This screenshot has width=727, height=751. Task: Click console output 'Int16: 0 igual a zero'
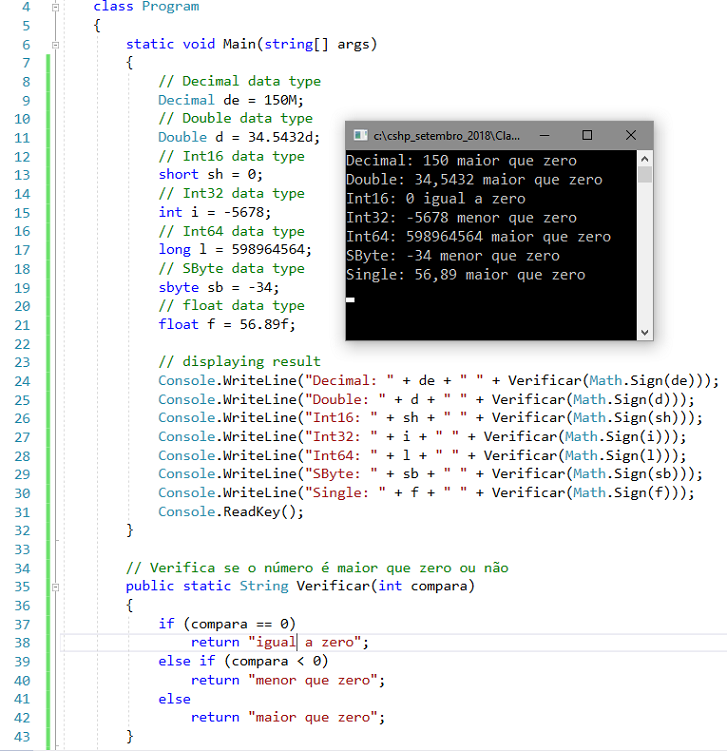click(436, 199)
